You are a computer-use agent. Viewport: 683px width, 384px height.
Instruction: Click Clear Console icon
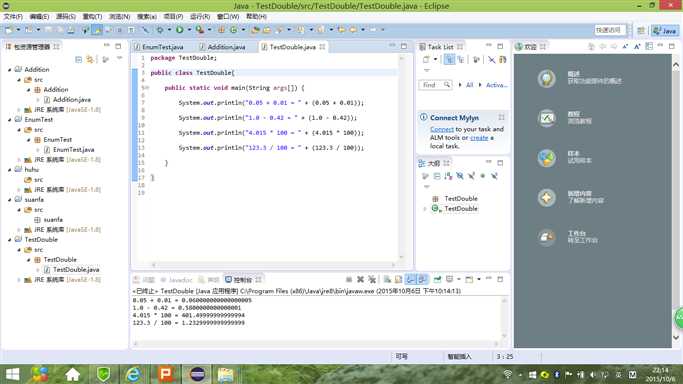click(x=387, y=280)
